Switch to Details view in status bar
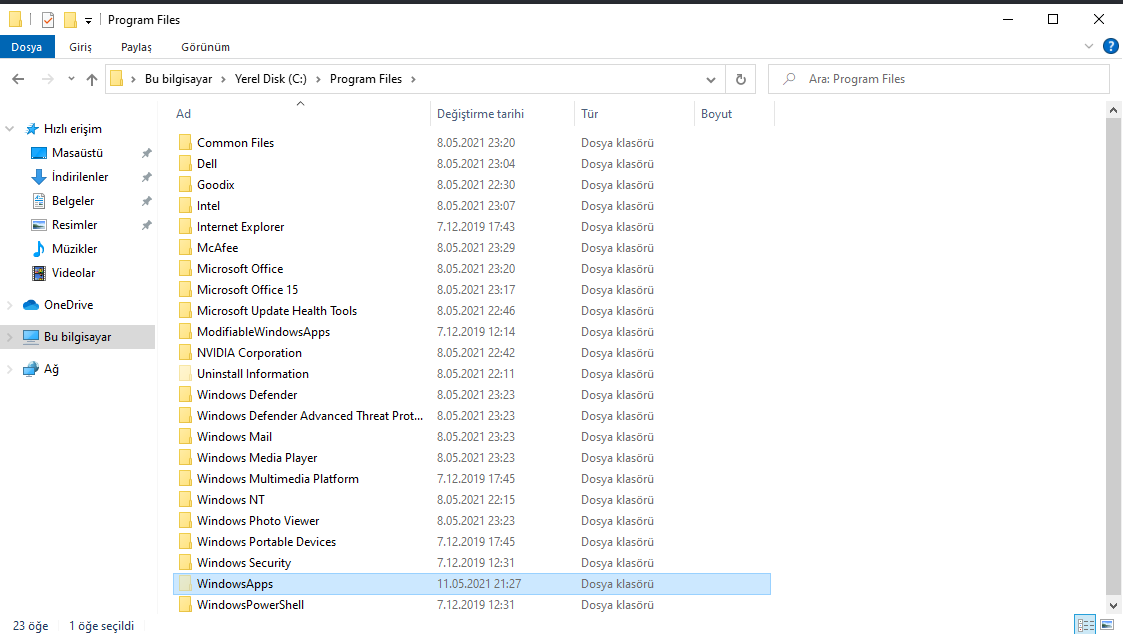The width and height of the screenshot is (1123, 634). [1086, 625]
